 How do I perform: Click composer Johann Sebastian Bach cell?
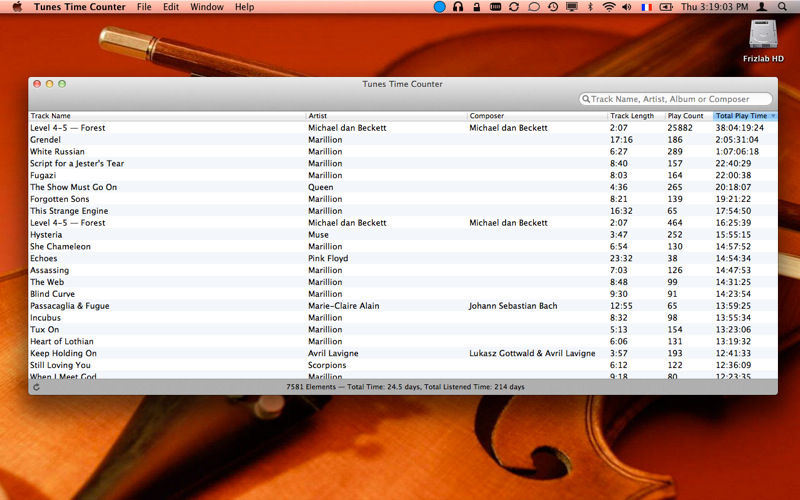pos(513,306)
